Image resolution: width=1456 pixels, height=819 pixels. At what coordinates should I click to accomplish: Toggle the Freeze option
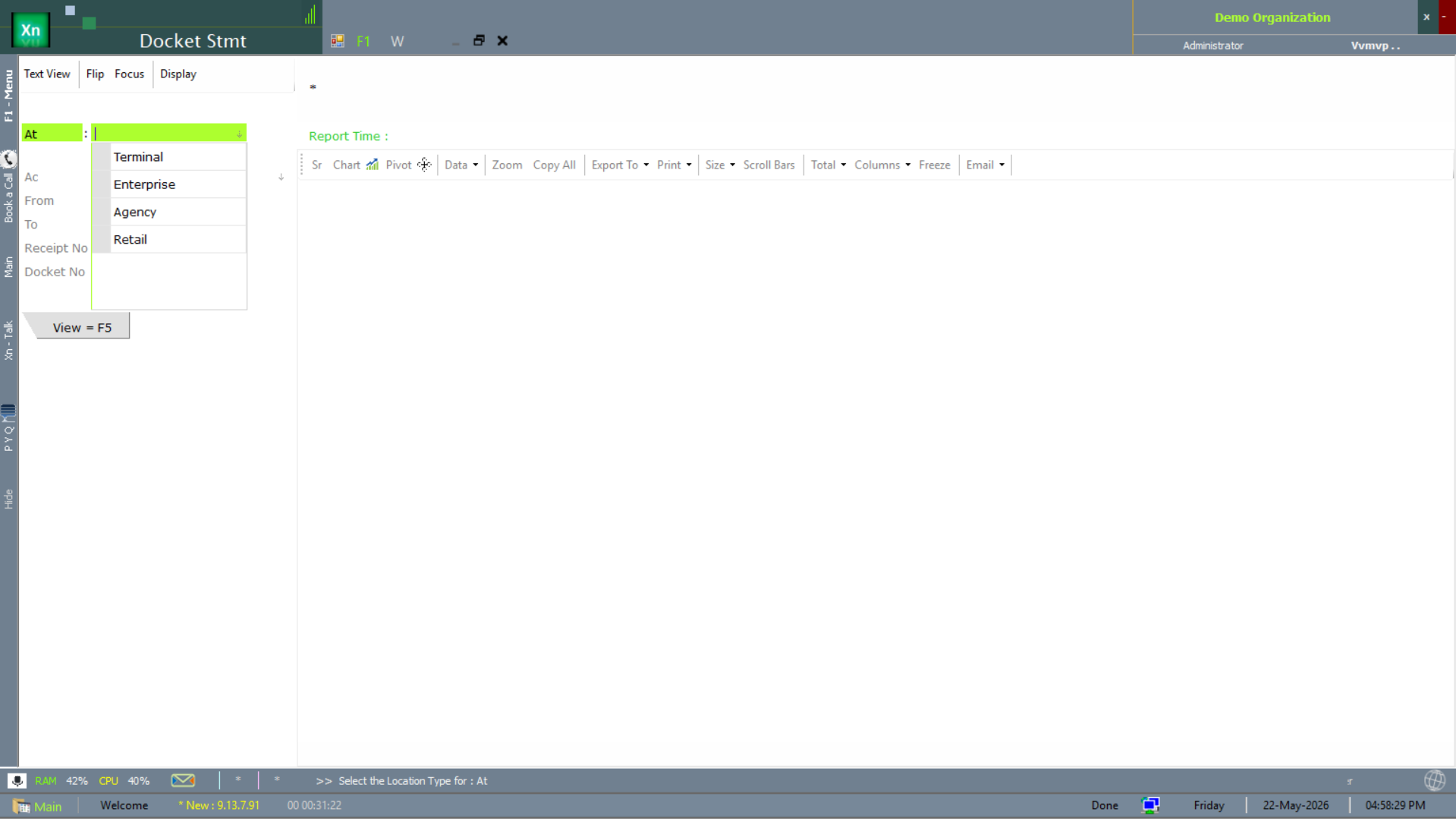click(x=934, y=165)
